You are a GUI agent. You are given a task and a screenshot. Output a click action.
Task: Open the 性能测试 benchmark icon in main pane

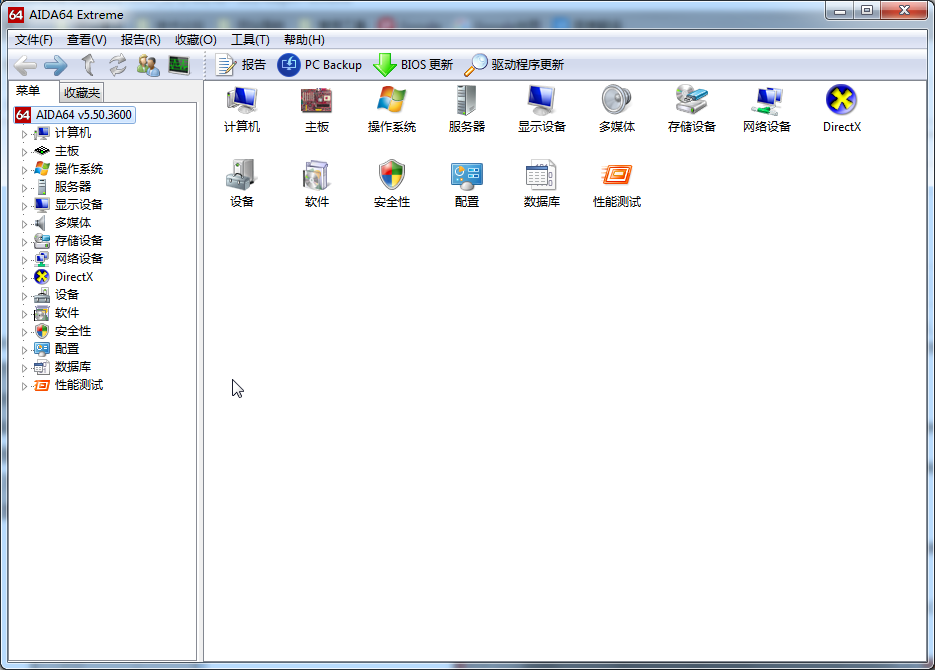pyautogui.click(x=617, y=184)
